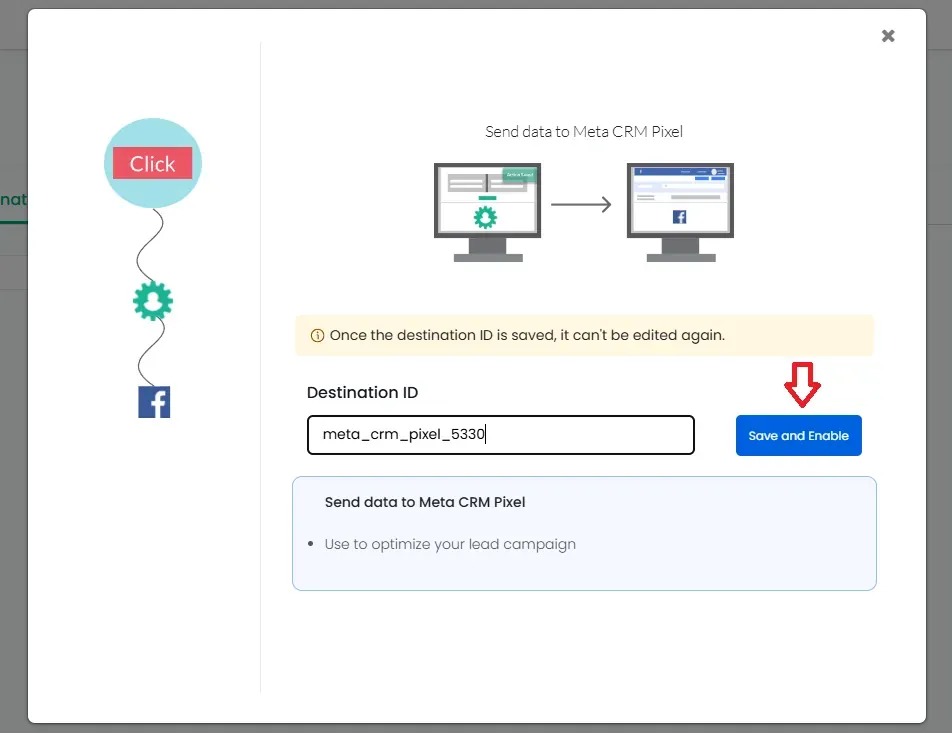Click the source monitor illustration with gear
This screenshot has width=952, height=733.
pyautogui.click(x=488, y=212)
